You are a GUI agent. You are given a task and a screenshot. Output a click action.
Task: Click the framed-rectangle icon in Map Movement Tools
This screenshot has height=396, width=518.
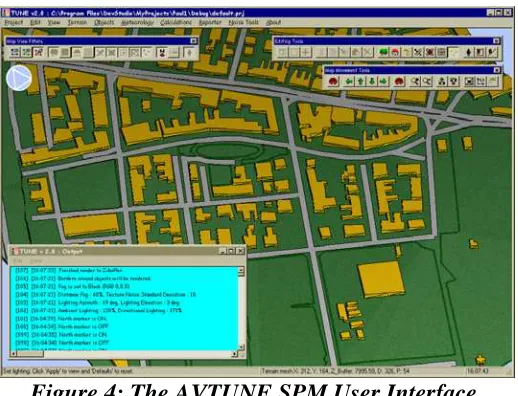tap(469, 81)
